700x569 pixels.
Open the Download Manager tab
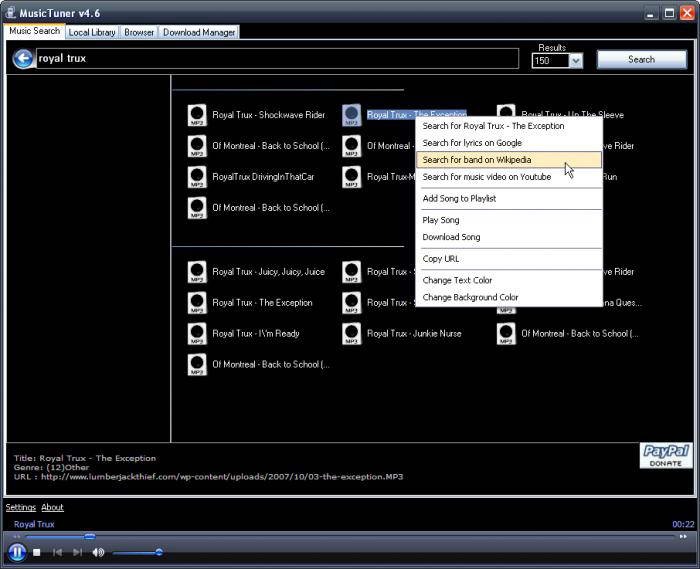(199, 32)
